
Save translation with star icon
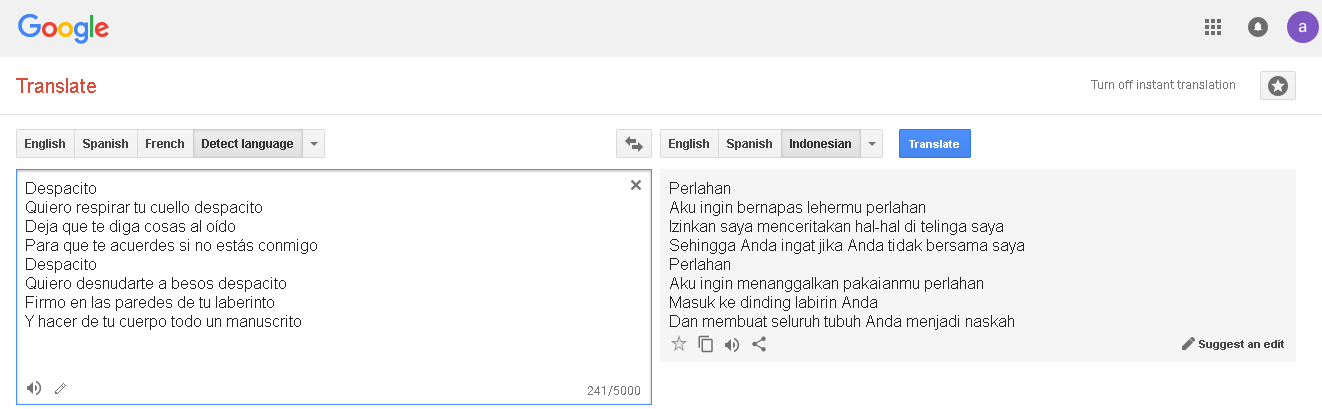679,344
